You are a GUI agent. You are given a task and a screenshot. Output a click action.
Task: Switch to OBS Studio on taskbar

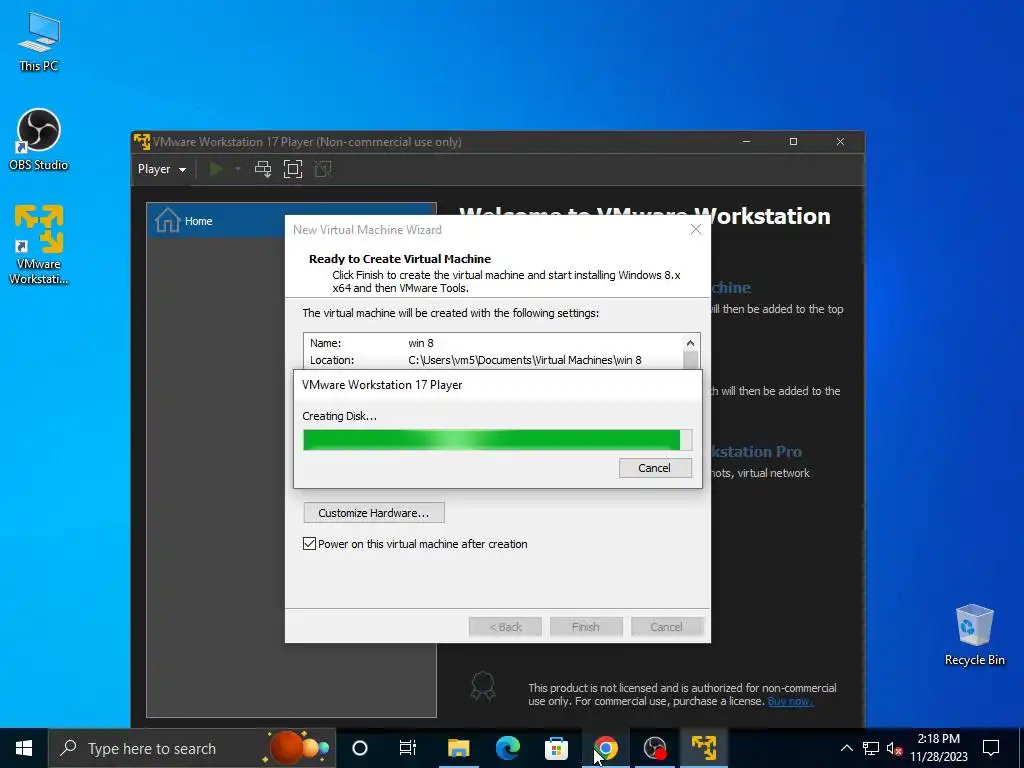click(654, 748)
